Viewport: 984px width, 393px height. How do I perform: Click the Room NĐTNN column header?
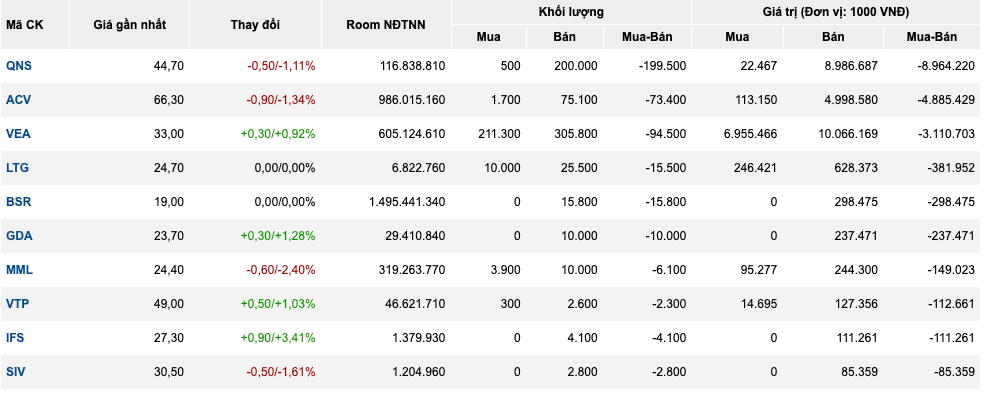(386, 25)
